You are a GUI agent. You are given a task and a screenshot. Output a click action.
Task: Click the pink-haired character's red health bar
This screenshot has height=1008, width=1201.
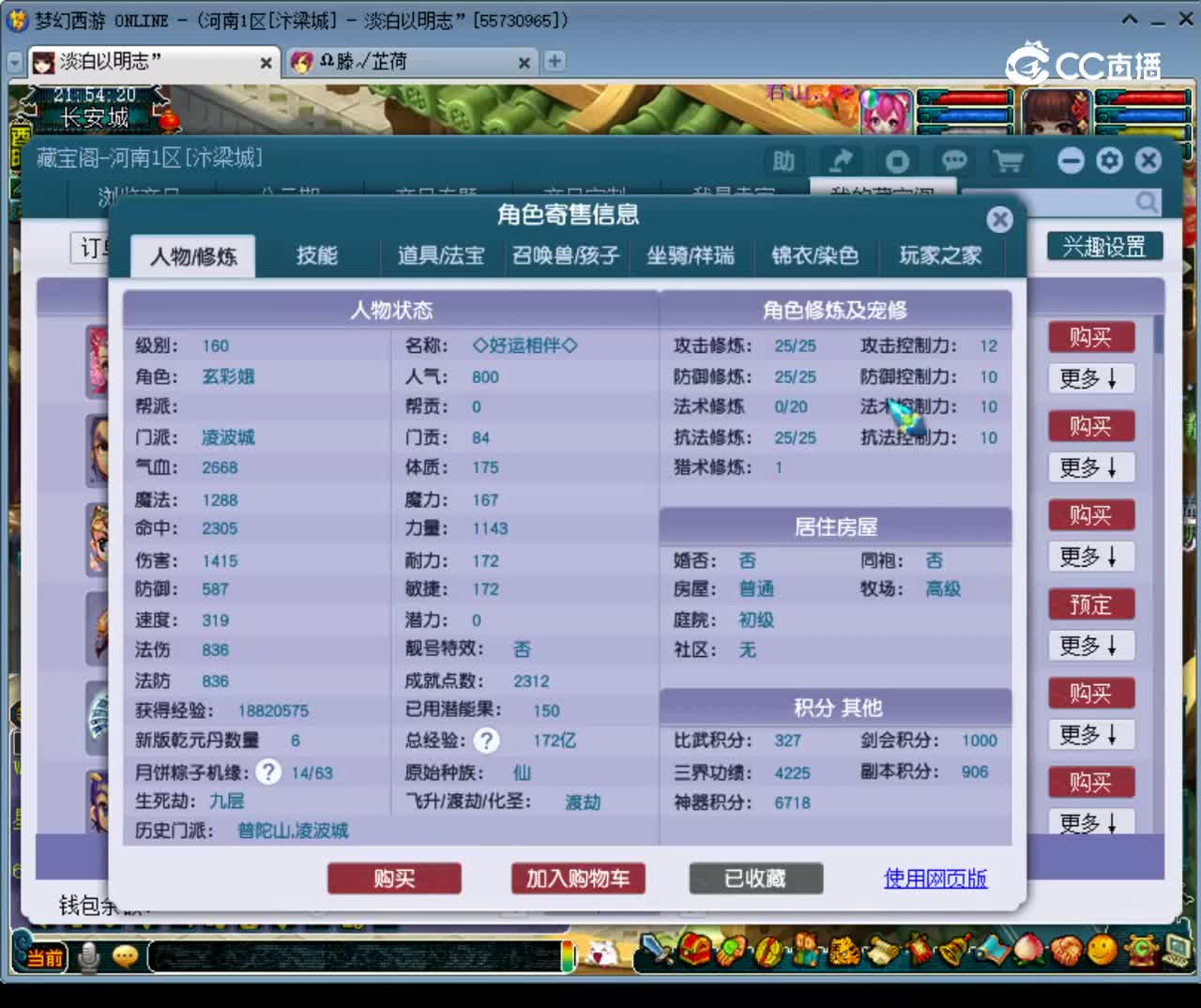[965, 99]
